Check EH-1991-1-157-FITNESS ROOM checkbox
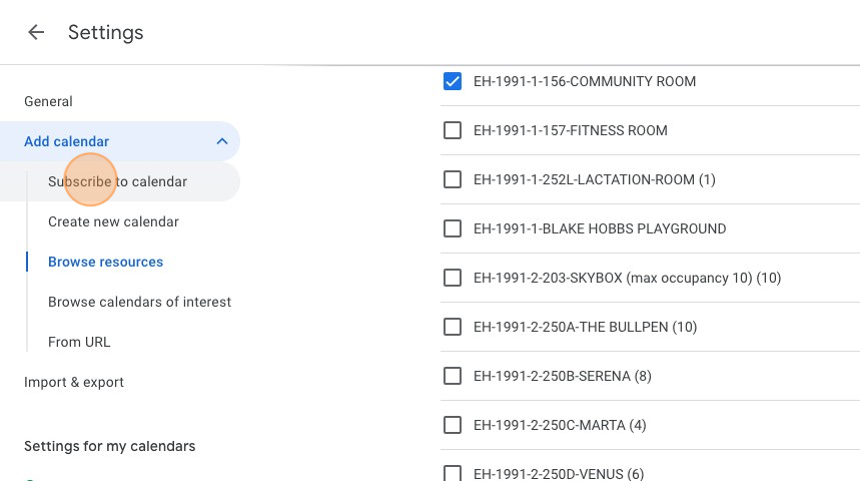860x481 pixels. tap(452, 131)
